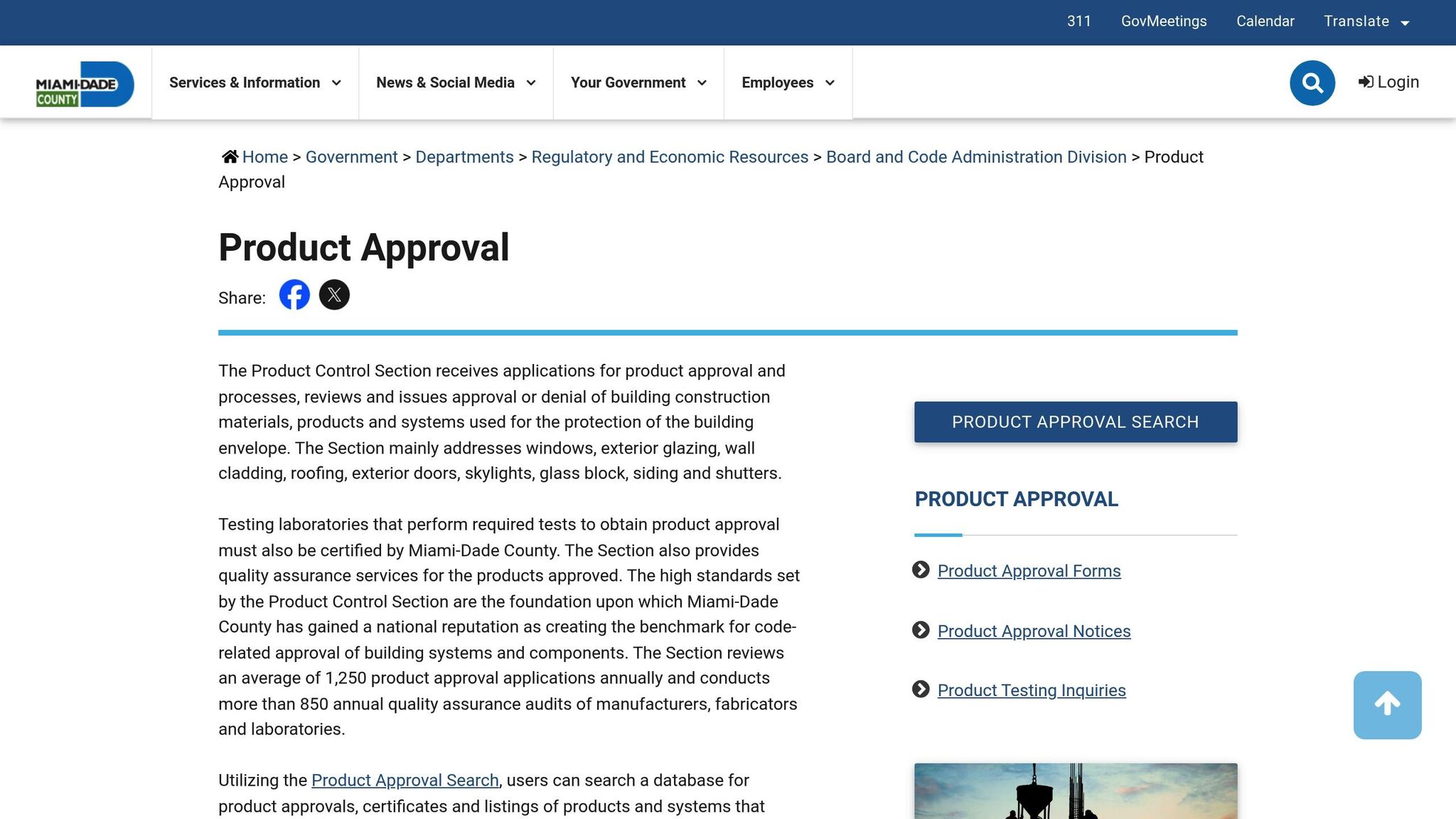Viewport: 1456px width, 819px height.
Task: Expand News & Social Media menu
Action: coord(456,83)
